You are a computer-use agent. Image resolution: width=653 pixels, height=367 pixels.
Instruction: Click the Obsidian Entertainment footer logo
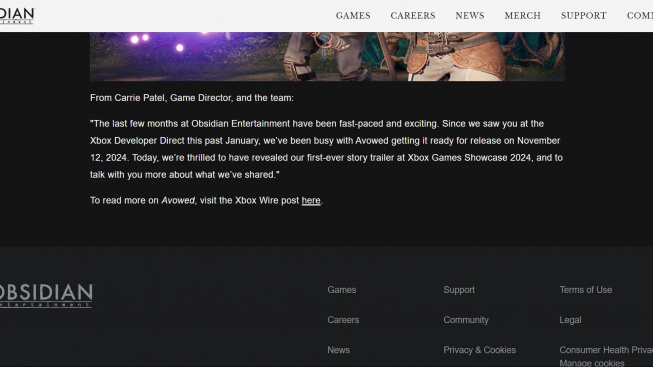click(x=46, y=296)
